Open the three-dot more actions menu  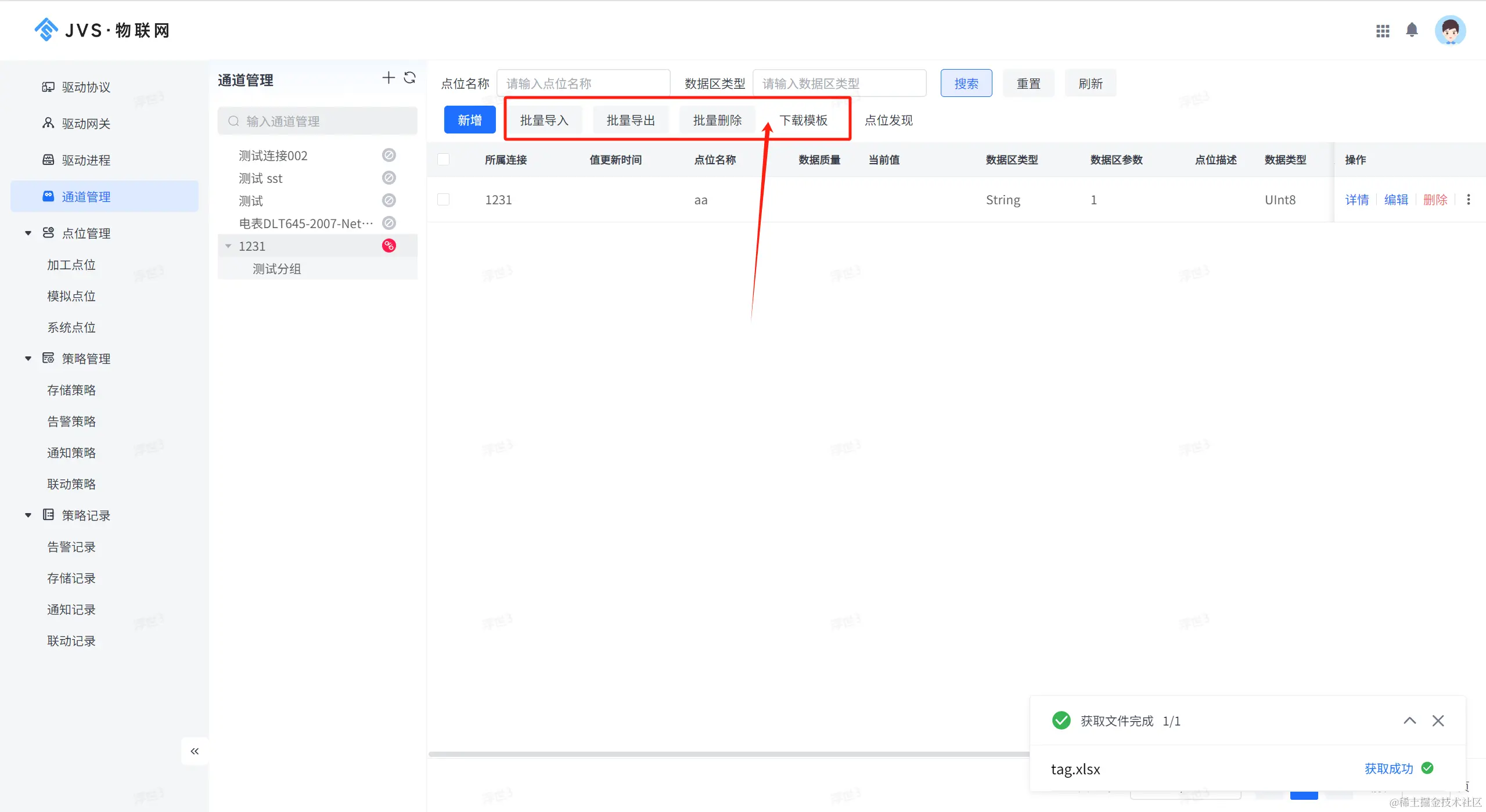click(1469, 200)
